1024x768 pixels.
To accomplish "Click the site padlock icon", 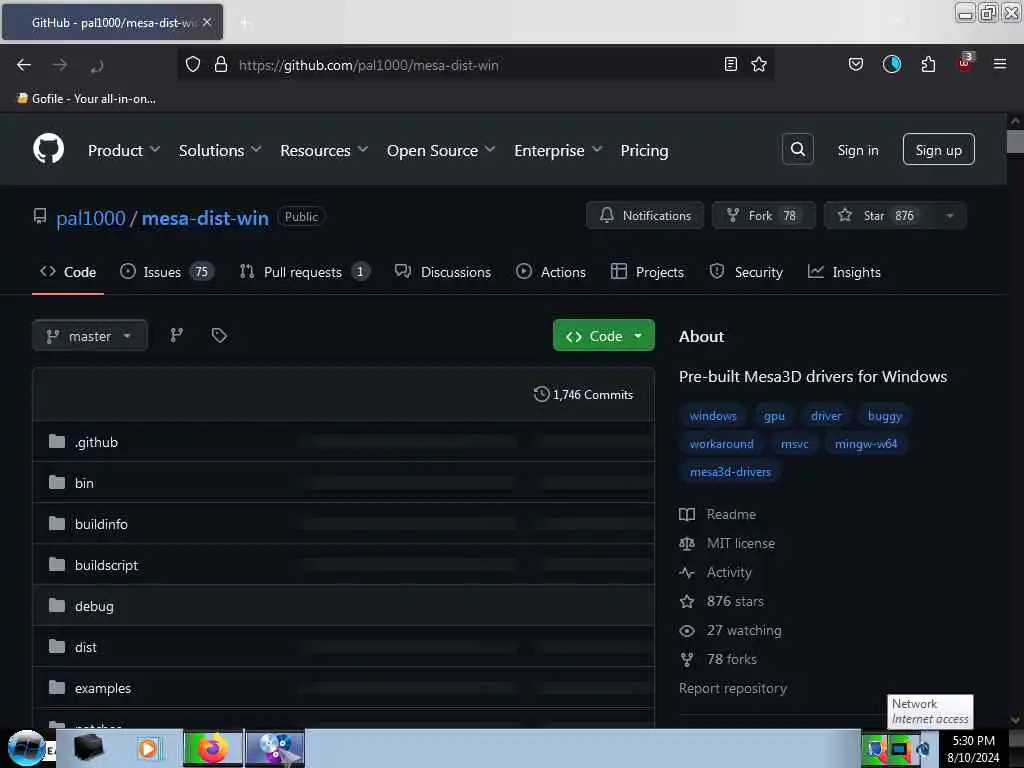I will coord(221,65).
